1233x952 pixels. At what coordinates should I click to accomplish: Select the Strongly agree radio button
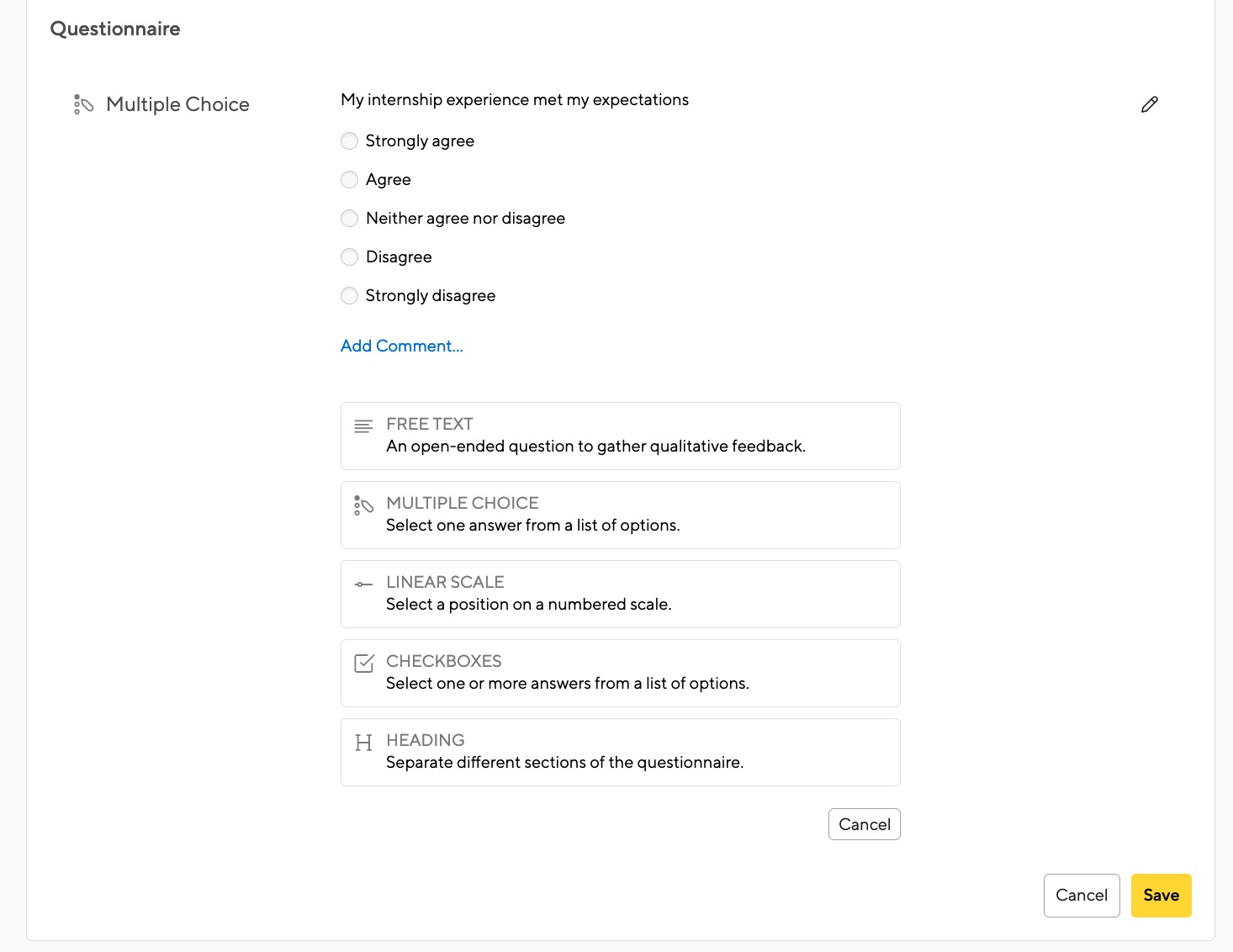[349, 140]
